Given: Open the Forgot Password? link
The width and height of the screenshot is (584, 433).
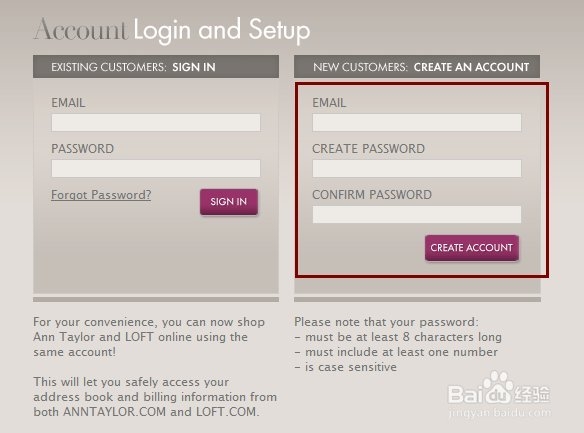Looking at the screenshot, I should tap(101, 195).
